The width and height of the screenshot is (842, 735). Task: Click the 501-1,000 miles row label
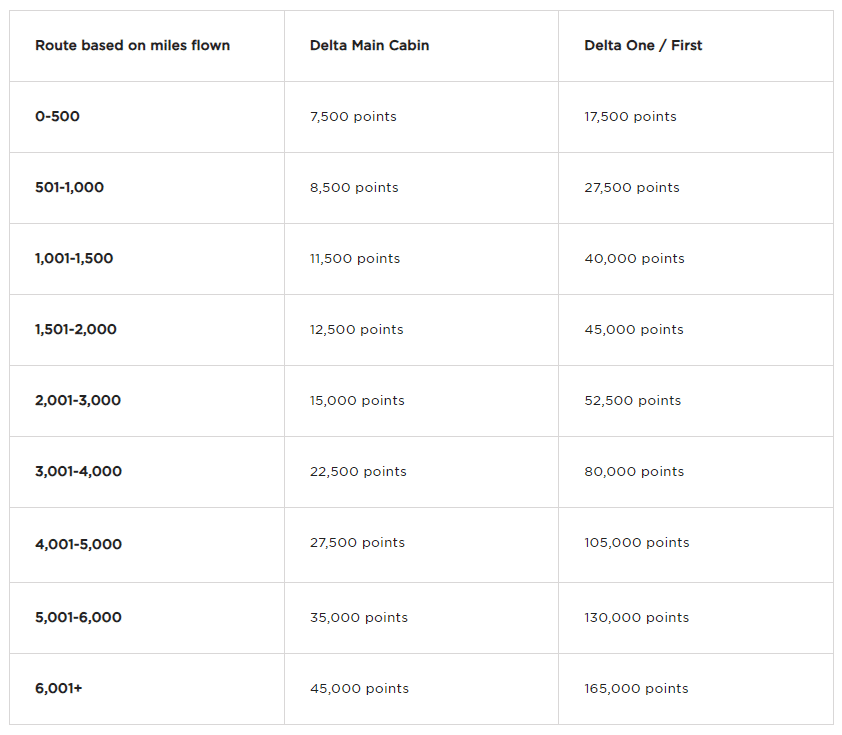click(x=69, y=187)
